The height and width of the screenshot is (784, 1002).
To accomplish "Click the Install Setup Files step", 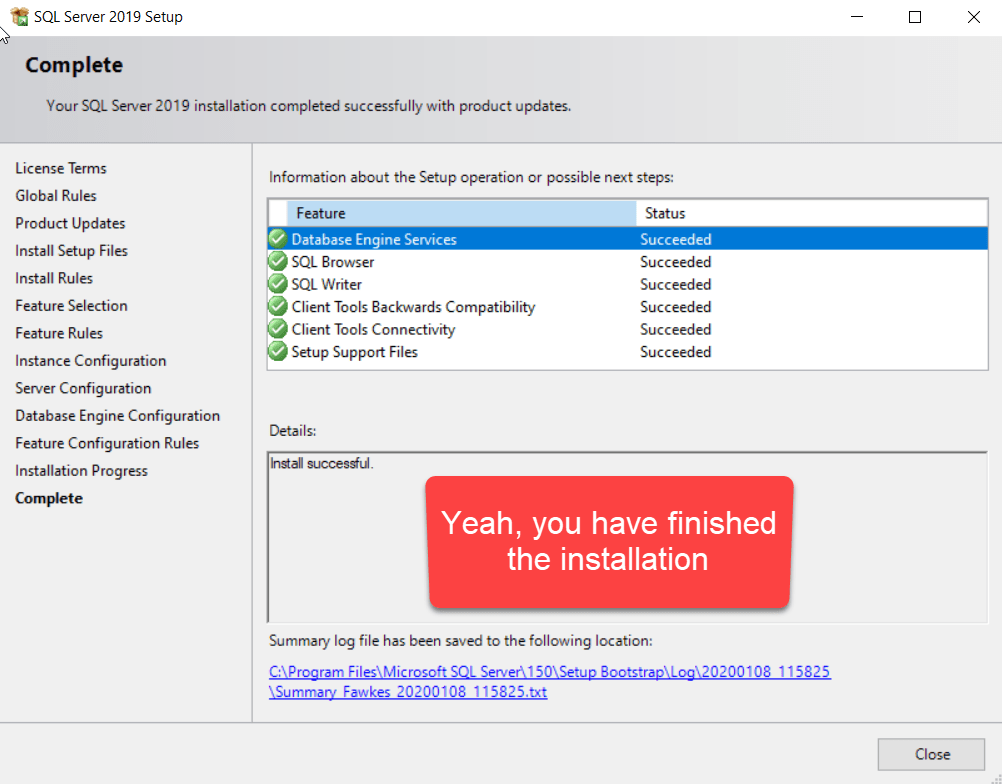I will coord(72,250).
